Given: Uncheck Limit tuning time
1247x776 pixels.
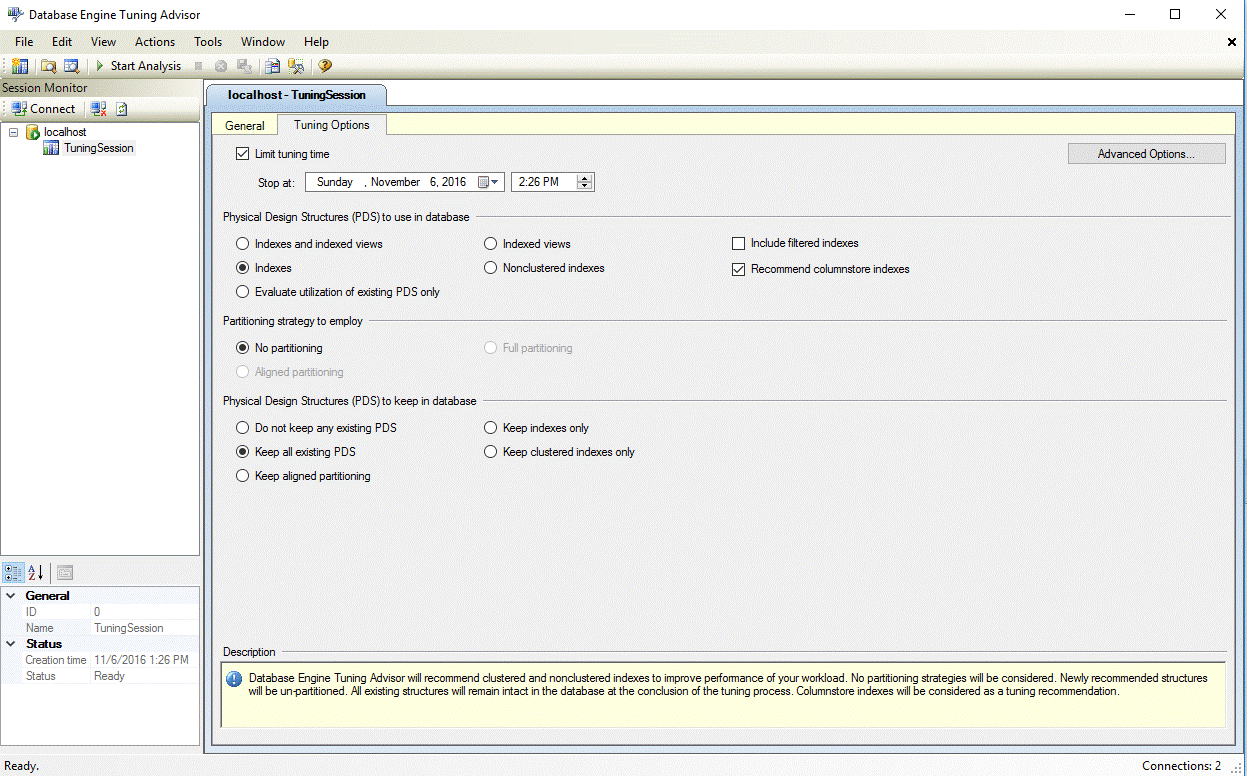Looking at the screenshot, I should click(242, 154).
